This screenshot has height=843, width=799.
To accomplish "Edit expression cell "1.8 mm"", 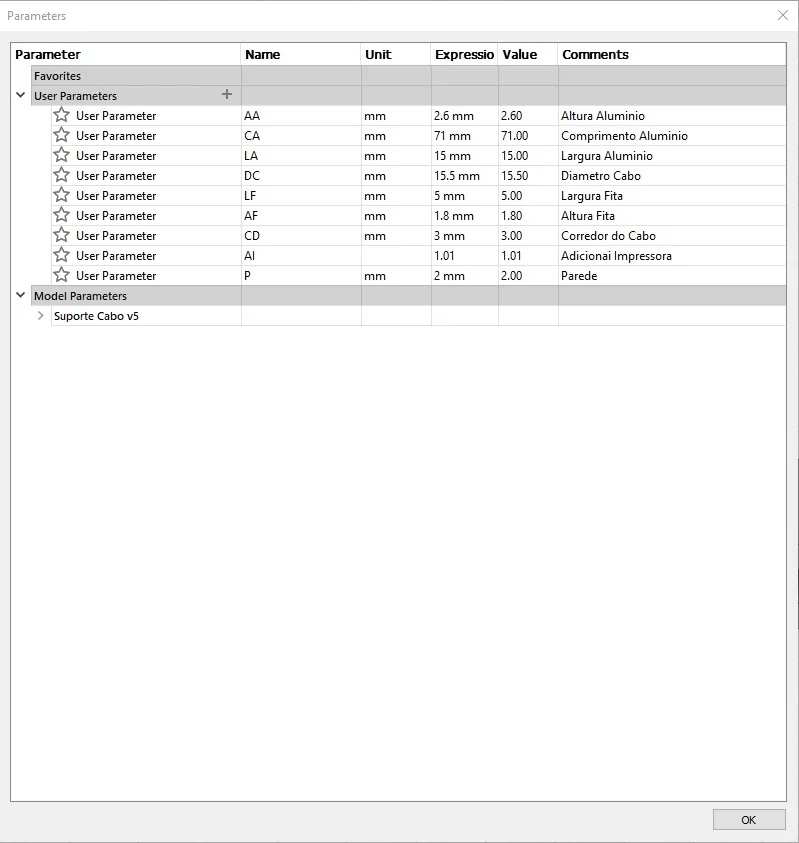I will pos(465,216).
